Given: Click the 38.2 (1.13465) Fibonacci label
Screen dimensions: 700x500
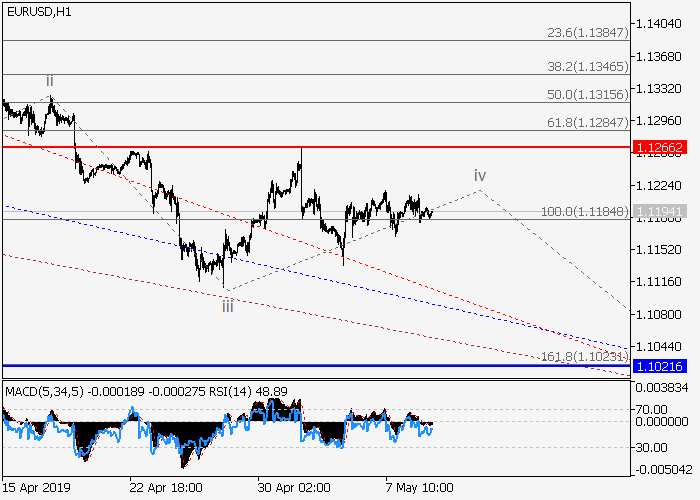Looking at the screenshot, I should [x=587, y=65].
